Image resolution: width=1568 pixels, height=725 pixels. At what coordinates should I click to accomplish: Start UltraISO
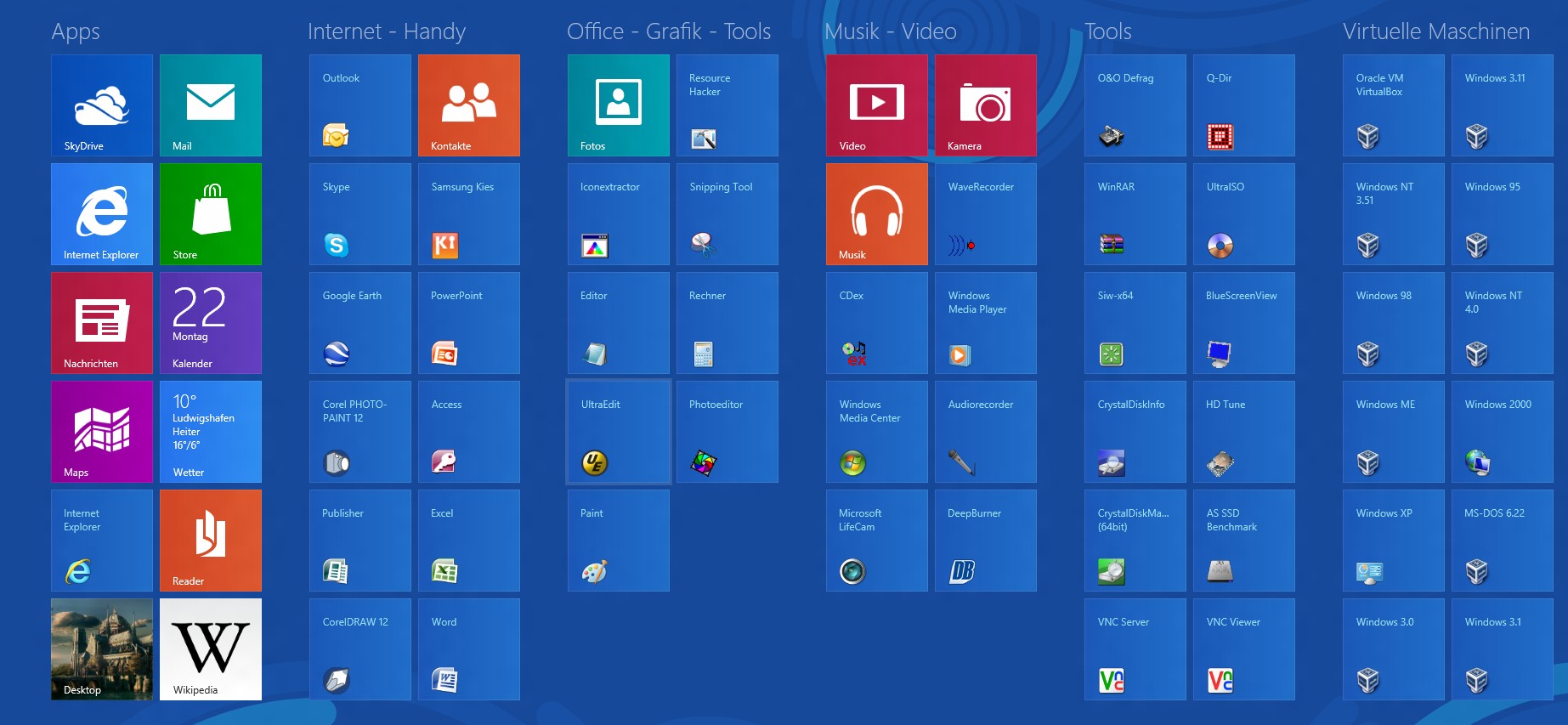tap(1244, 214)
